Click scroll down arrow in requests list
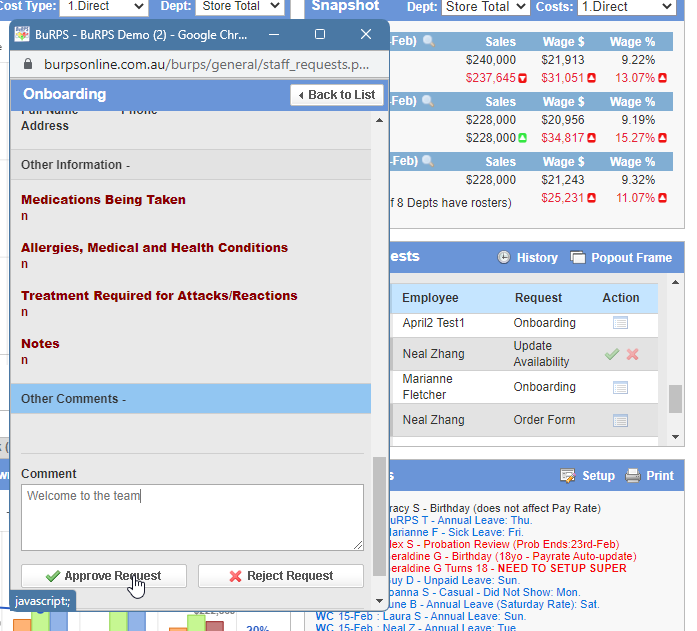The image size is (697, 631). pyautogui.click(x=676, y=437)
